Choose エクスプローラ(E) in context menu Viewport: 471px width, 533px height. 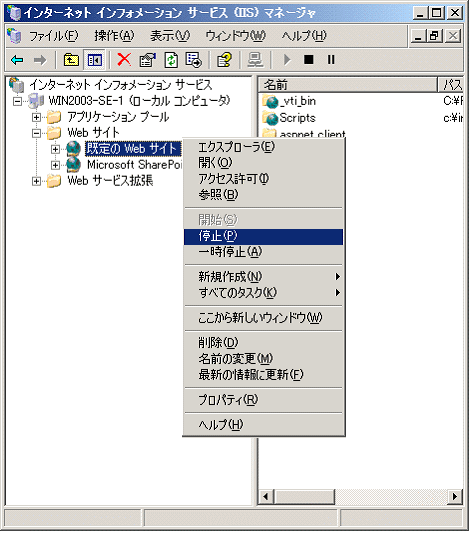click(264, 147)
